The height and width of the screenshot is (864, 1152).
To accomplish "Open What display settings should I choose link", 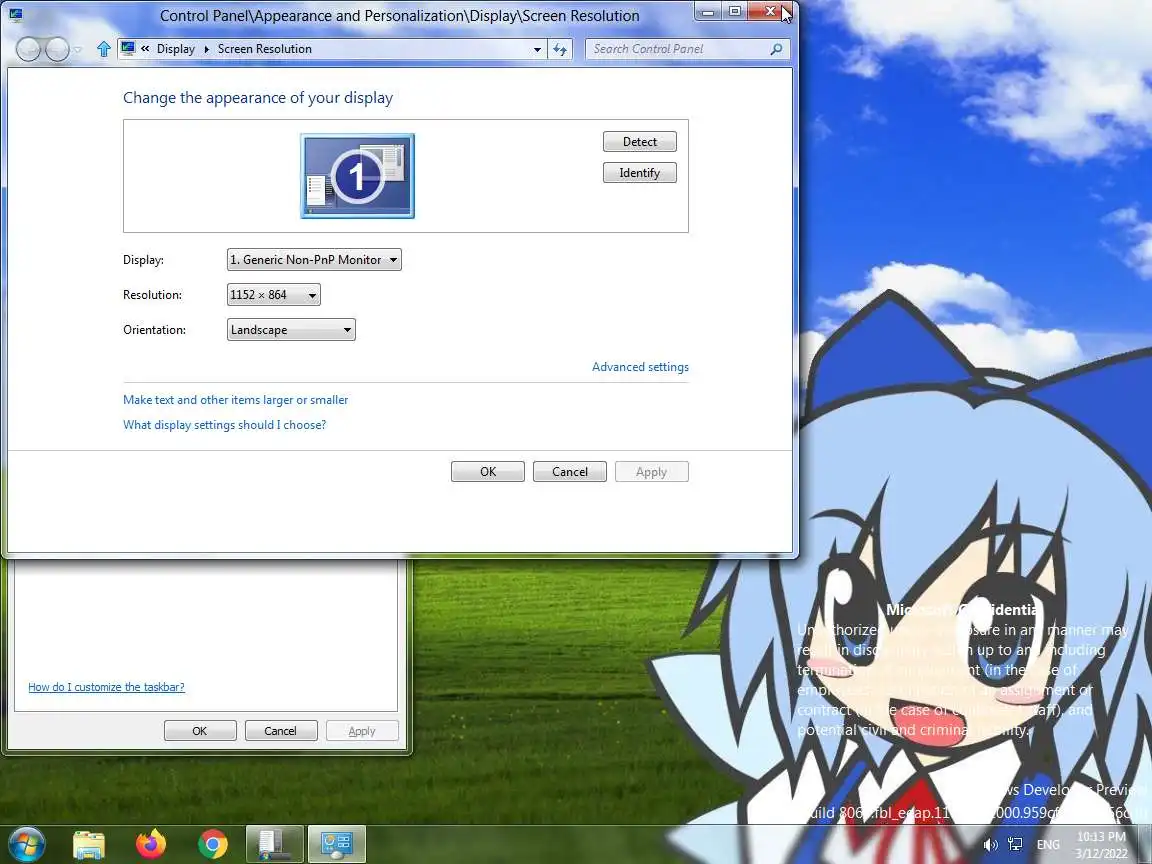I will tap(224, 425).
